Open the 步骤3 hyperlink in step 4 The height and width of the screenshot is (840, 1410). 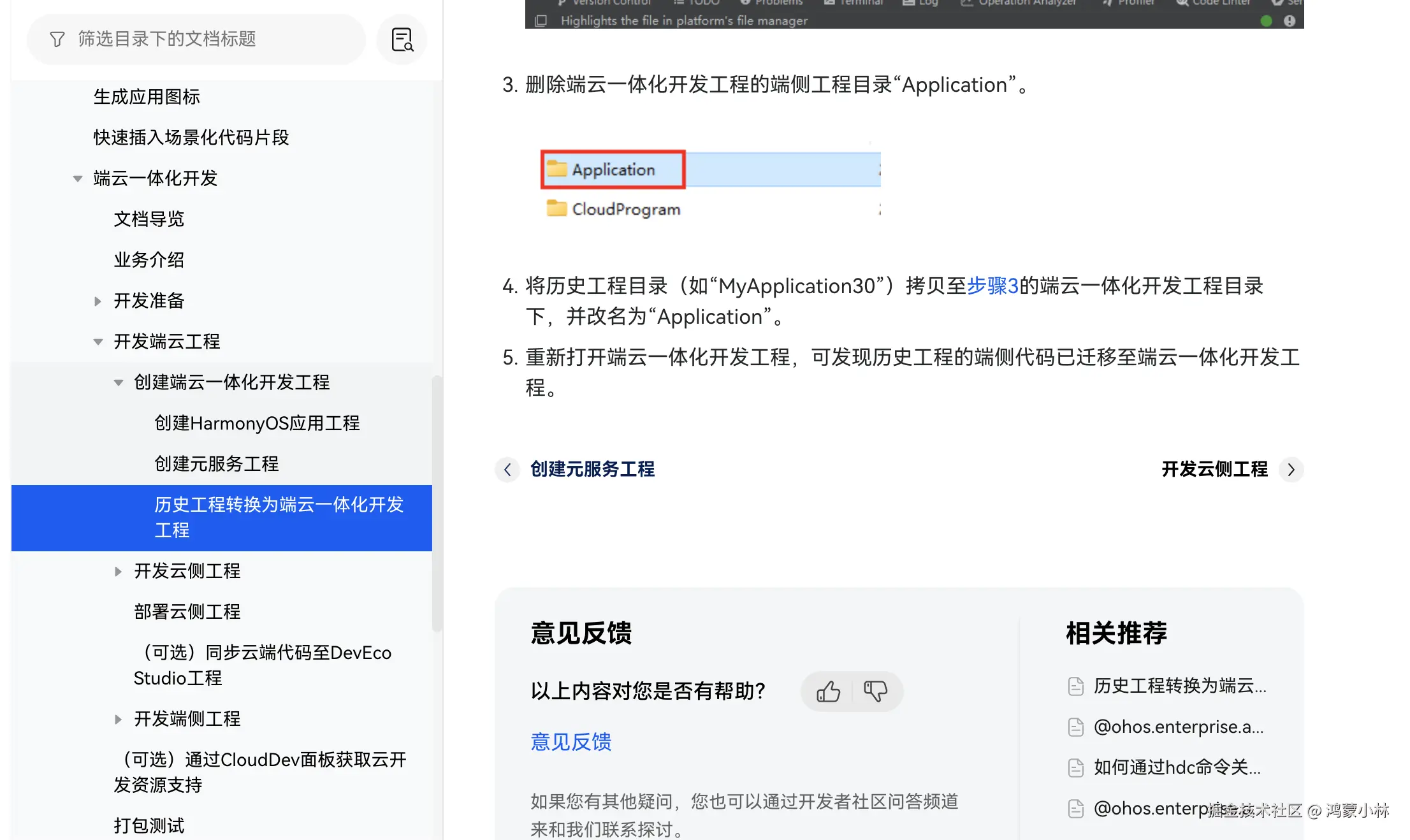click(992, 286)
